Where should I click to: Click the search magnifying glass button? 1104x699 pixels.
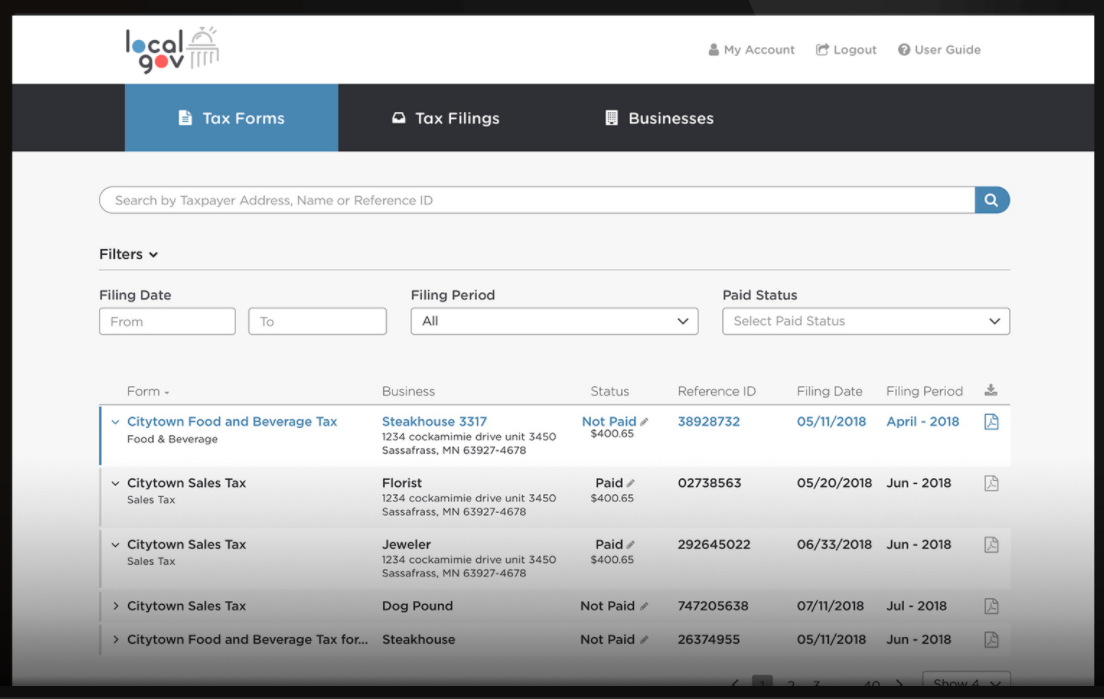pos(992,200)
